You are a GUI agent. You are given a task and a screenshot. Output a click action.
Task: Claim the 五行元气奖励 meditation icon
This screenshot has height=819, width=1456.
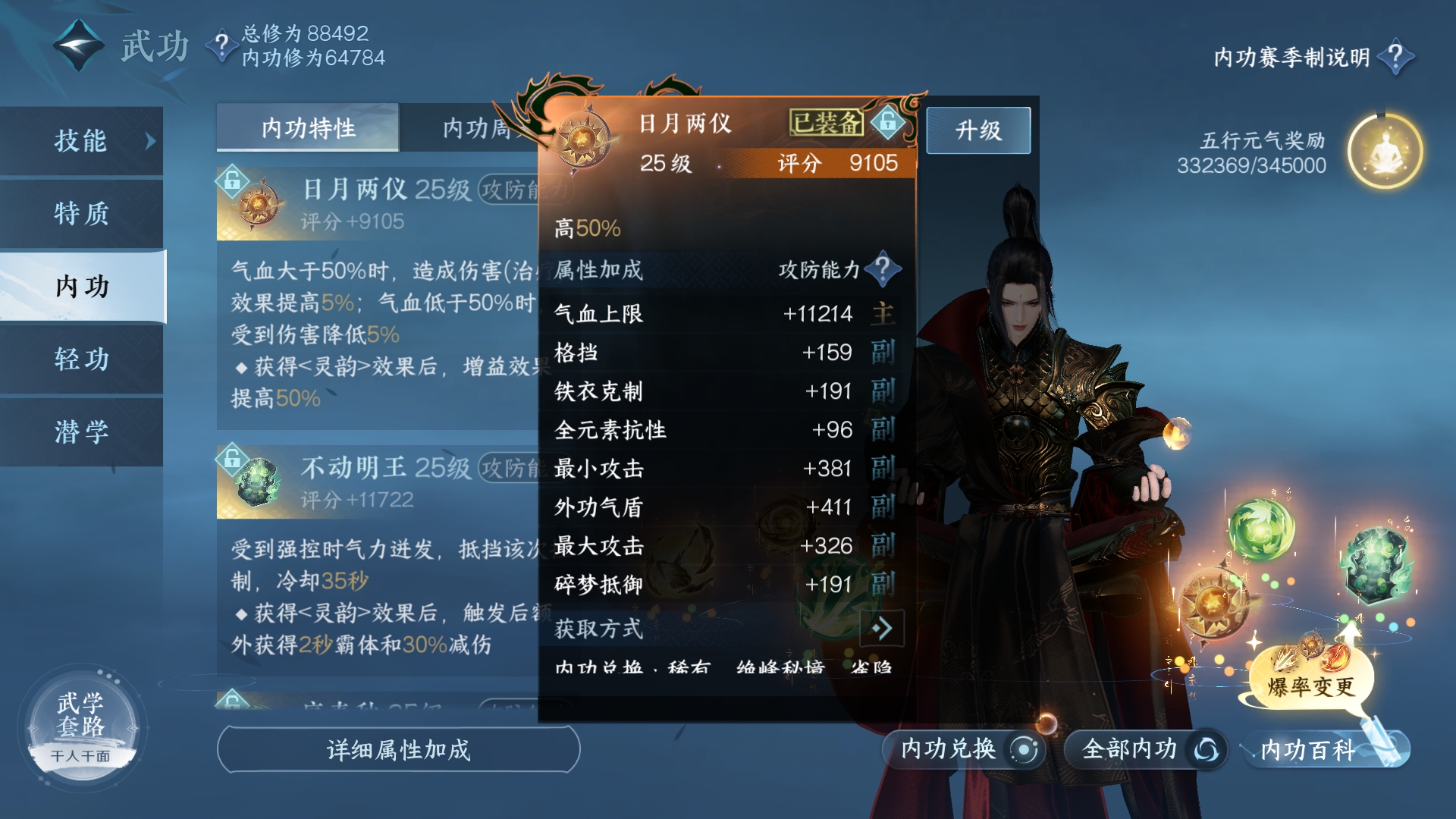(1385, 151)
